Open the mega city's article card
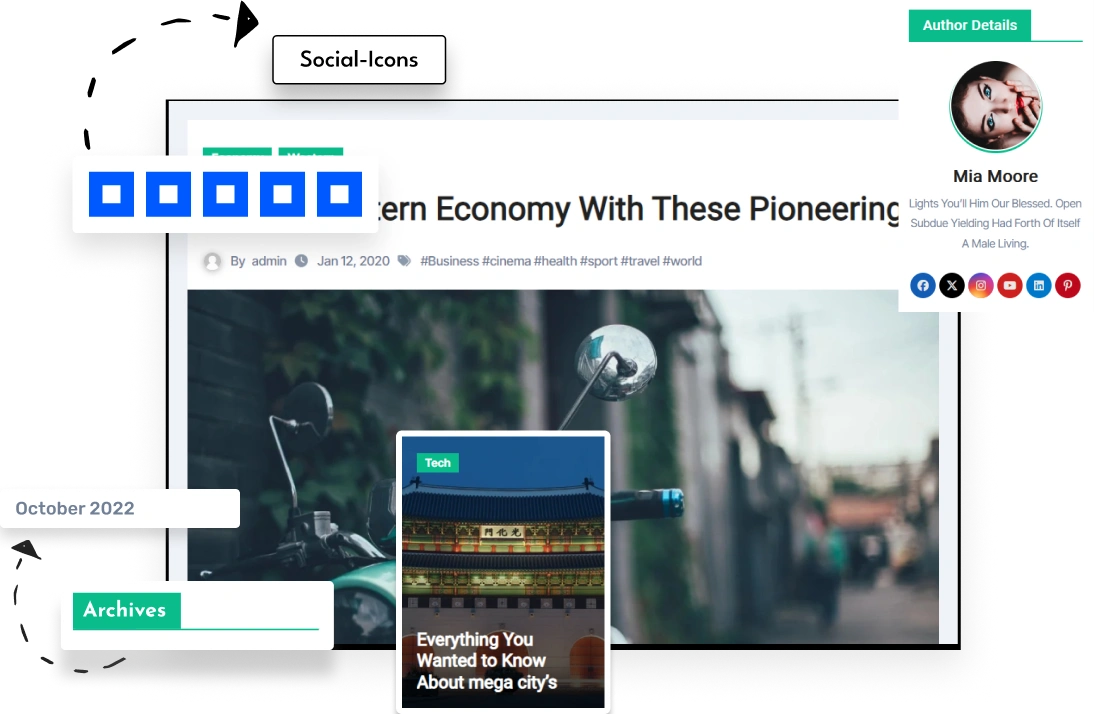 pyautogui.click(x=503, y=572)
